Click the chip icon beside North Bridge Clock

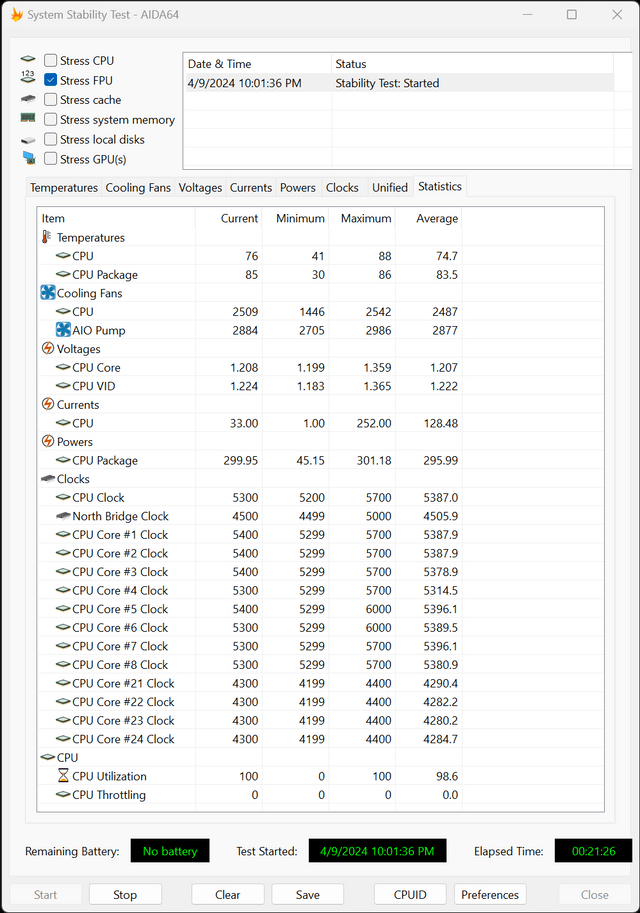pos(63,516)
